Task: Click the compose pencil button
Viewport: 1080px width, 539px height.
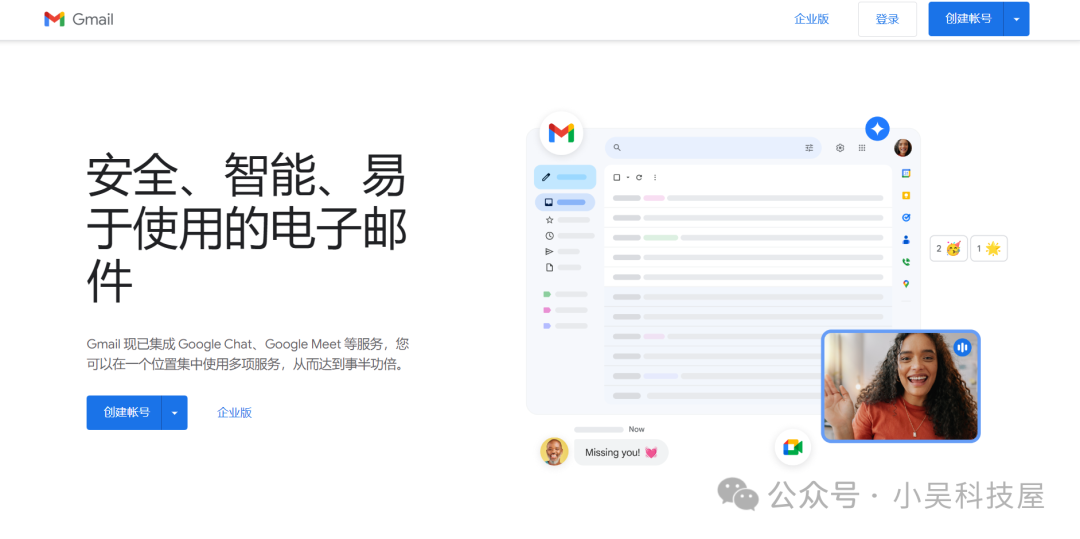Action: [565, 177]
